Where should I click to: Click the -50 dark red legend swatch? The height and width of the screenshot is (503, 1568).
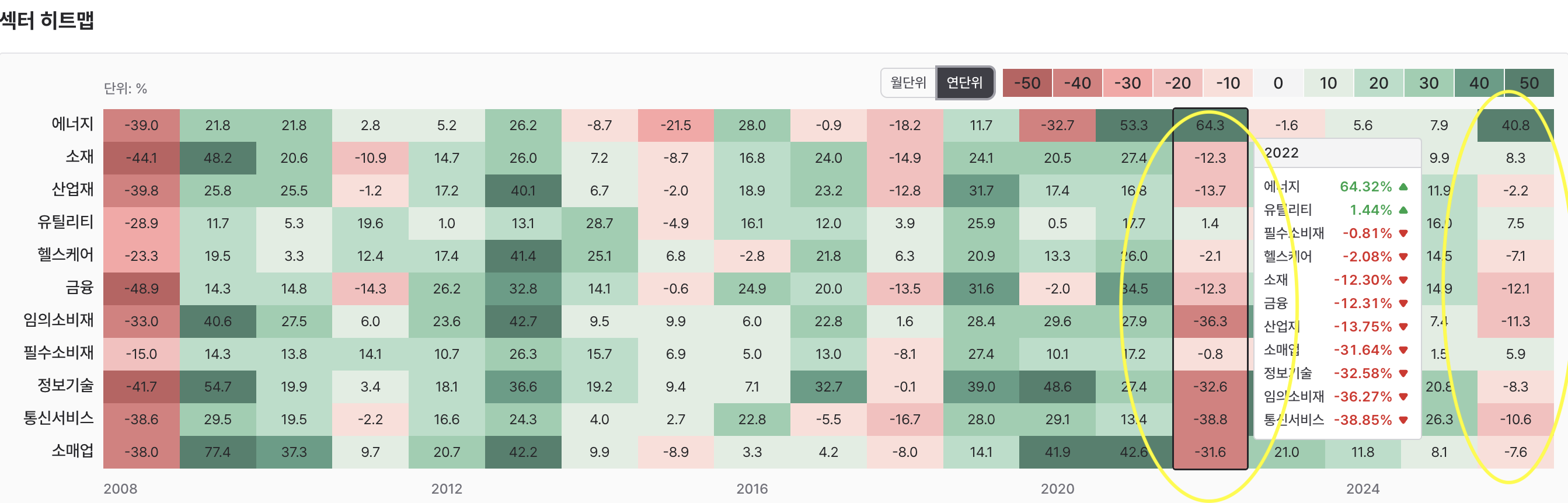1027,83
